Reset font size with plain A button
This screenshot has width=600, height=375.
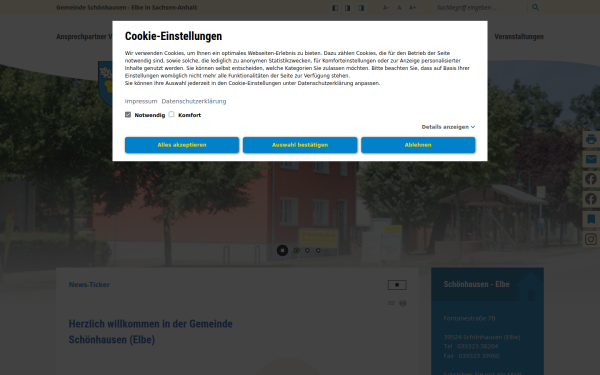tap(399, 8)
